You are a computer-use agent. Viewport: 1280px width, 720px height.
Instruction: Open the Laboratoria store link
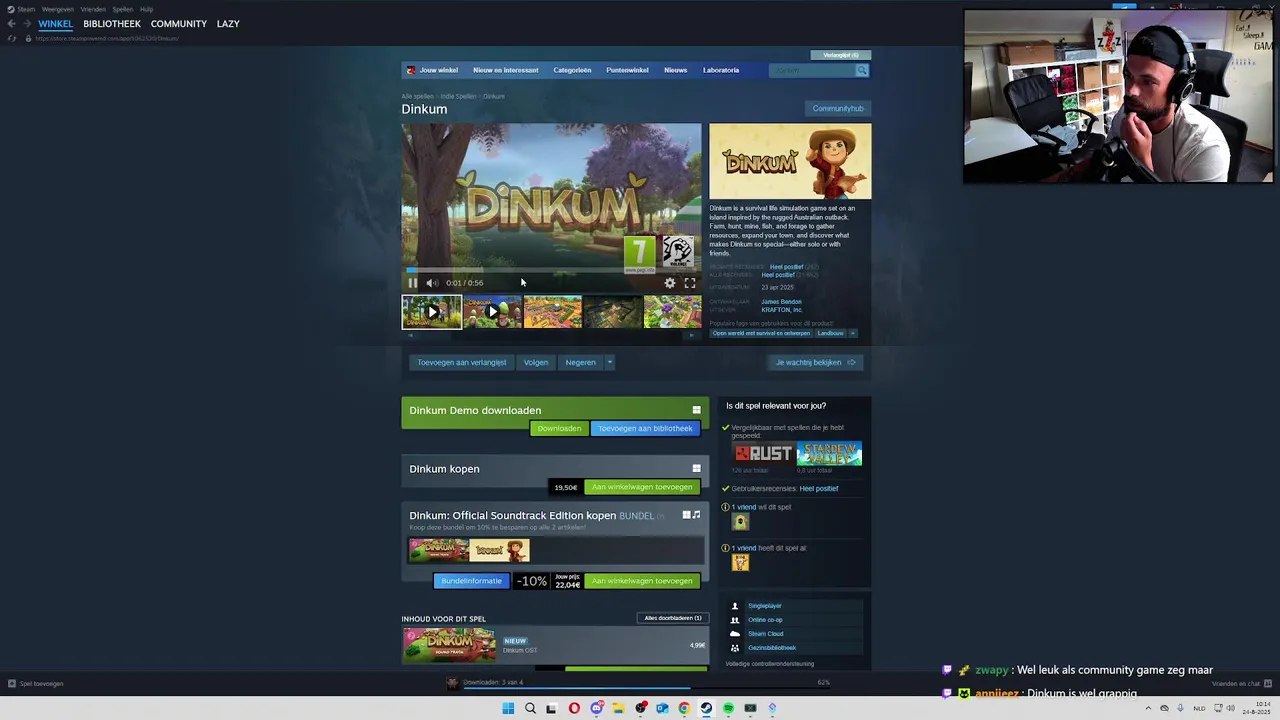click(x=721, y=70)
